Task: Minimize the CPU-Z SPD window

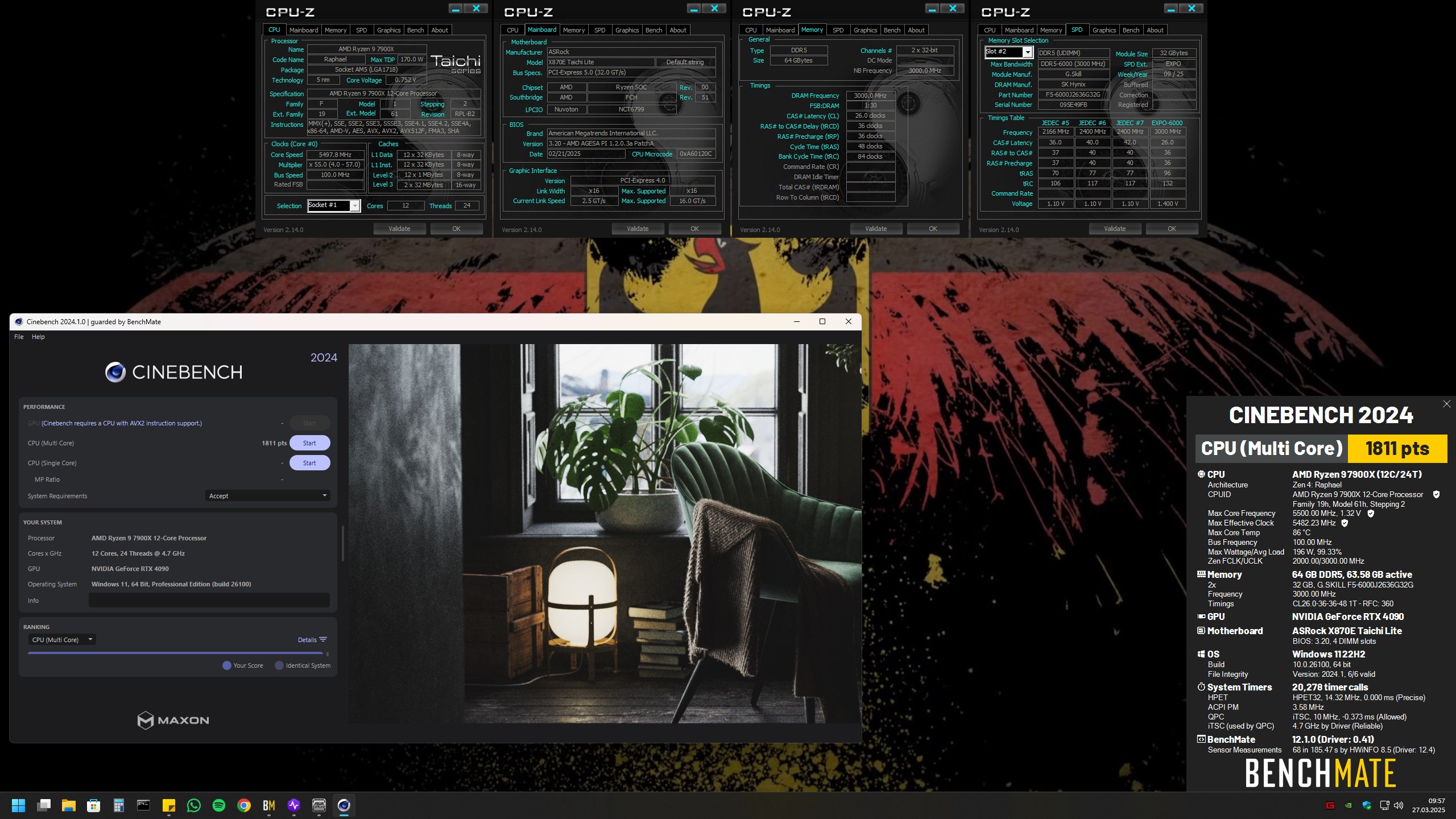Action: click(x=1170, y=9)
